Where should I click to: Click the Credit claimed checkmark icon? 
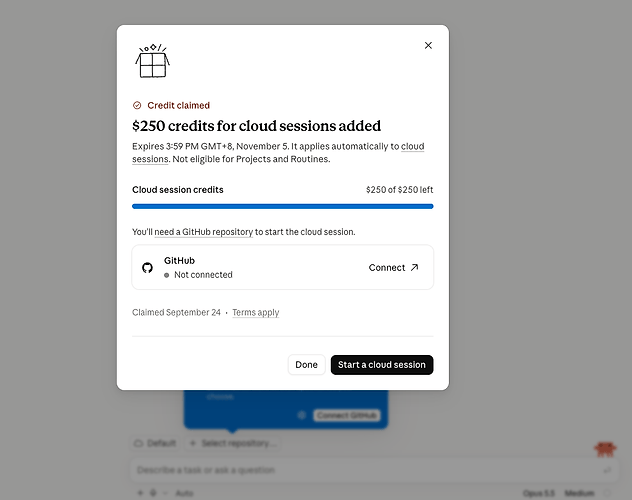(137, 105)
